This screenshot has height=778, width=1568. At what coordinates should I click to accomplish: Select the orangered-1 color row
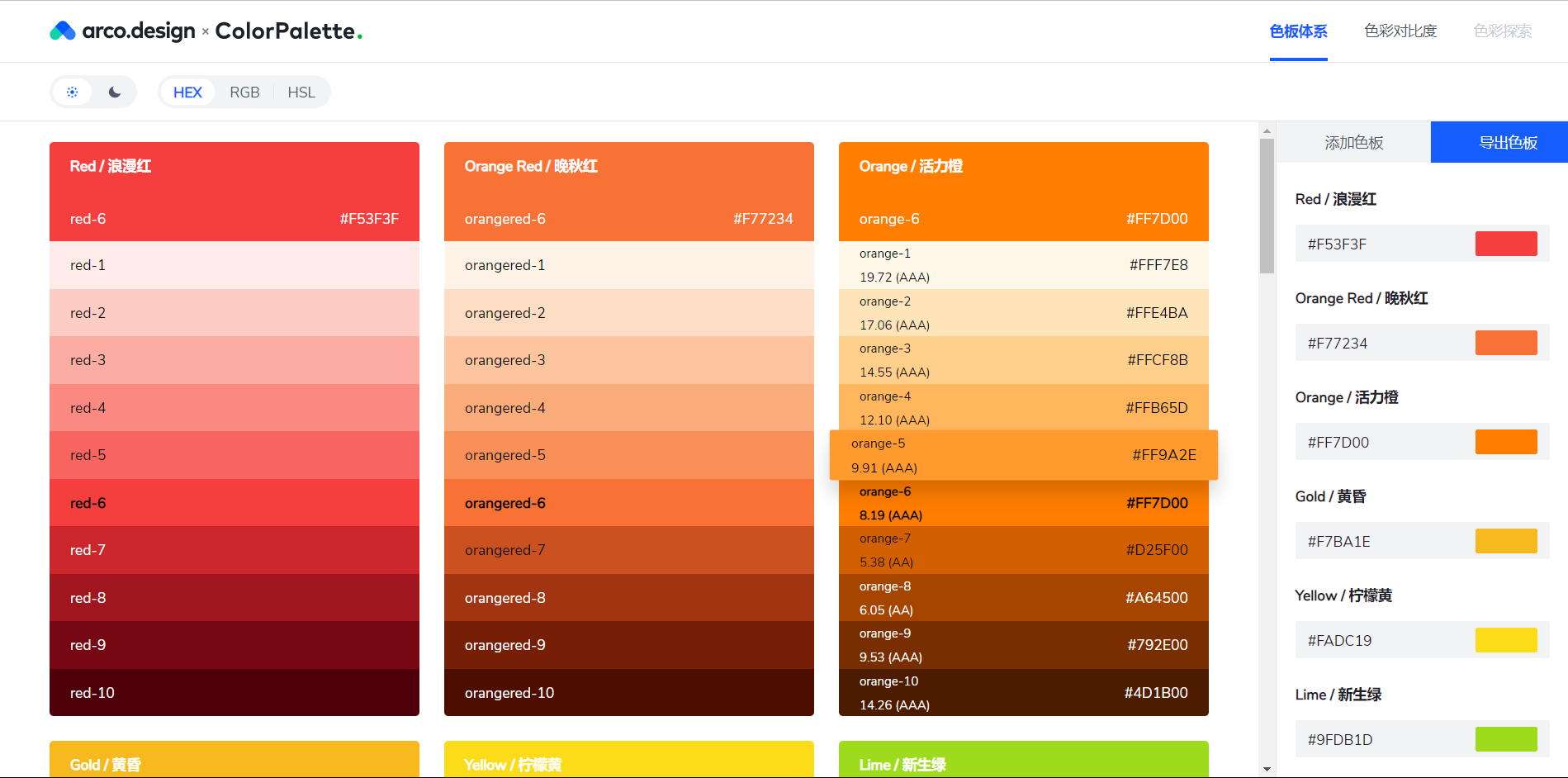629,265
